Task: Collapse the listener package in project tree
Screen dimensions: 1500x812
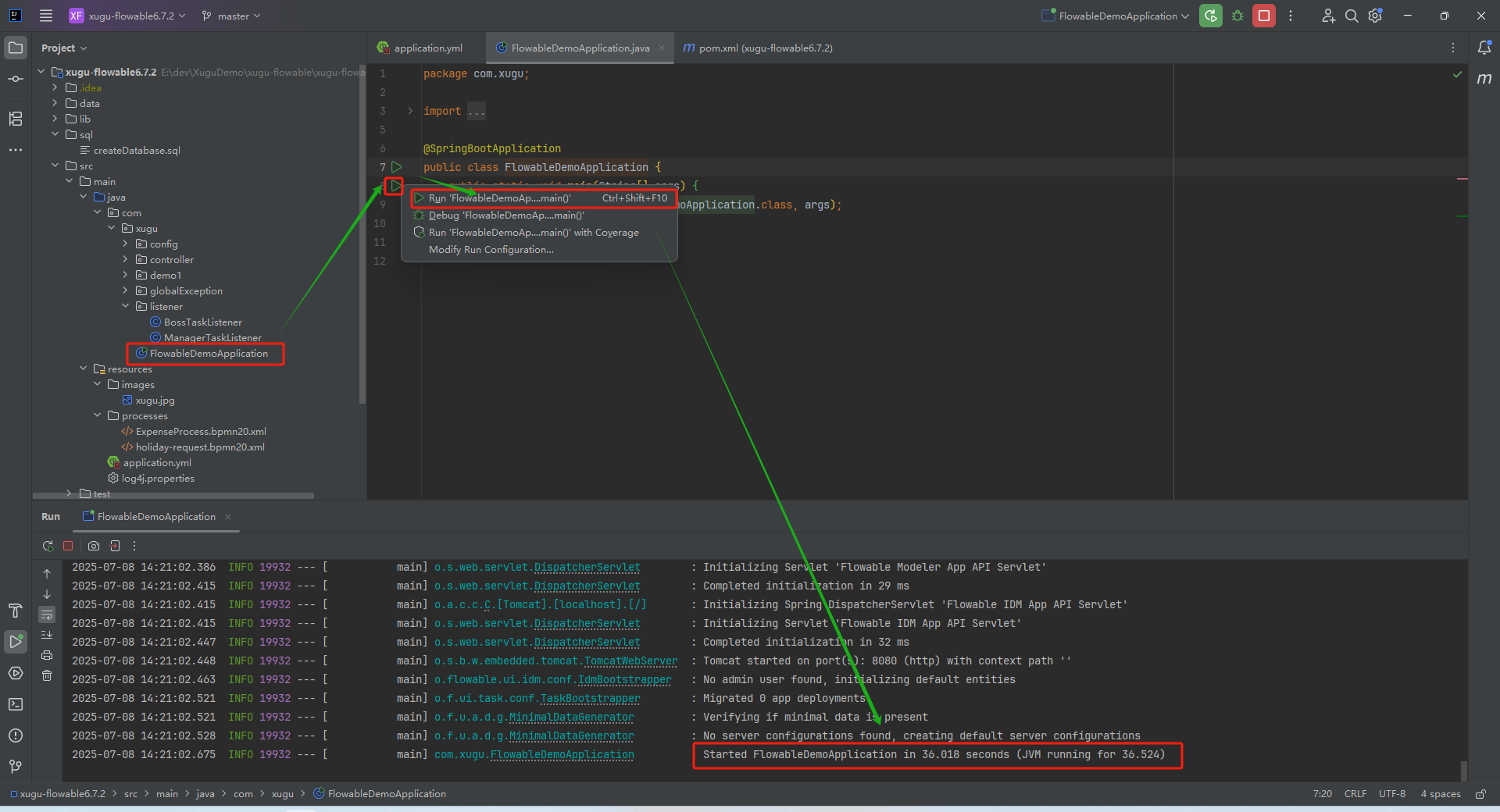Action: point(126,306)
